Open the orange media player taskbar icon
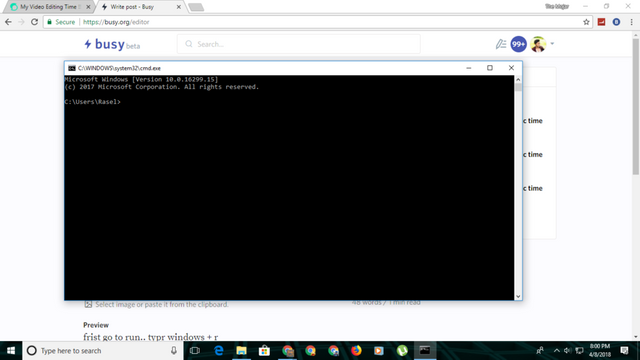 click(x=379, y=351)
